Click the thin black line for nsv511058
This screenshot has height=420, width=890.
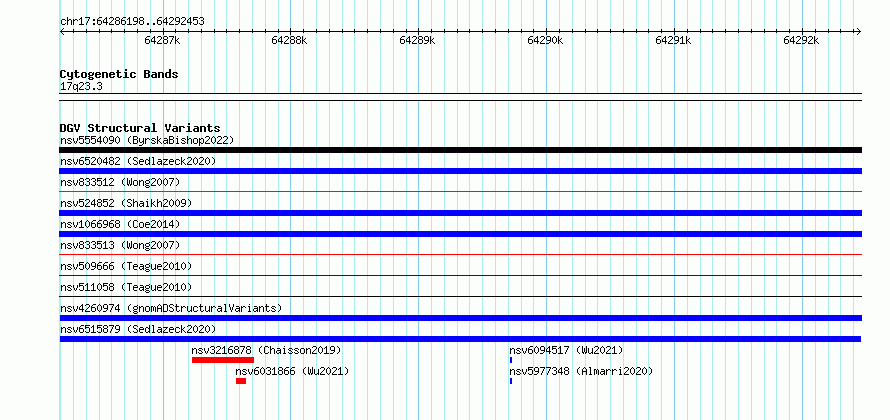(x=460, y=296)
